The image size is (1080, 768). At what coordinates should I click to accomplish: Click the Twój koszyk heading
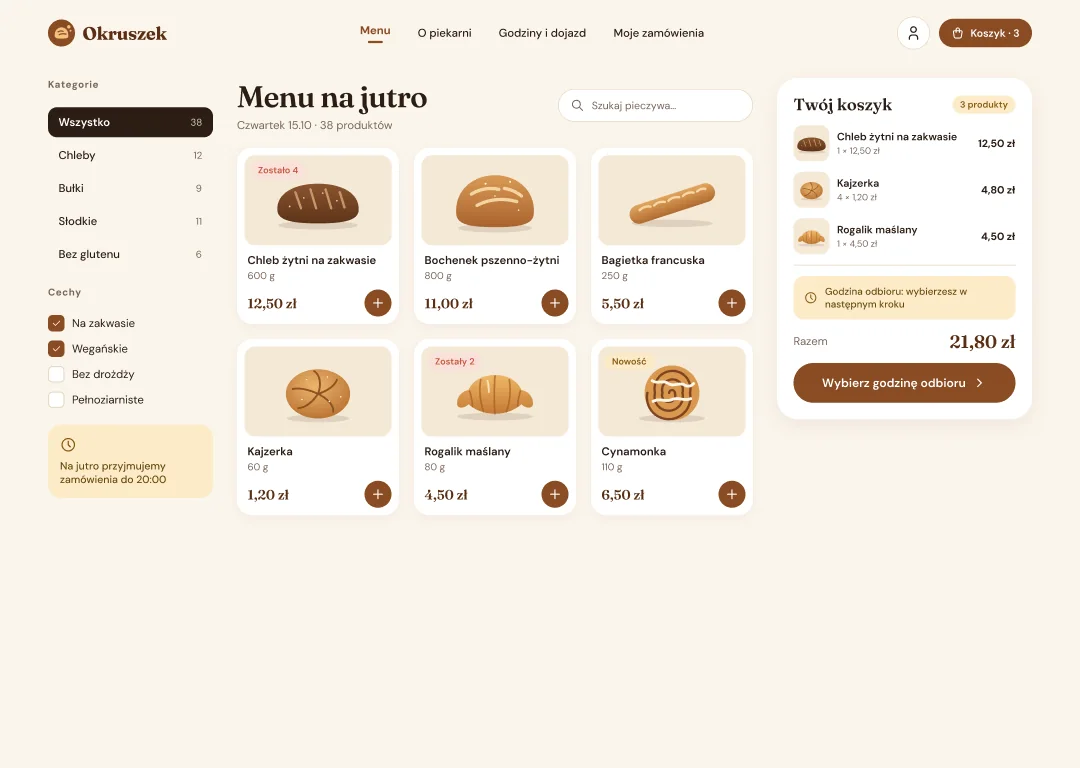[842, 105]
